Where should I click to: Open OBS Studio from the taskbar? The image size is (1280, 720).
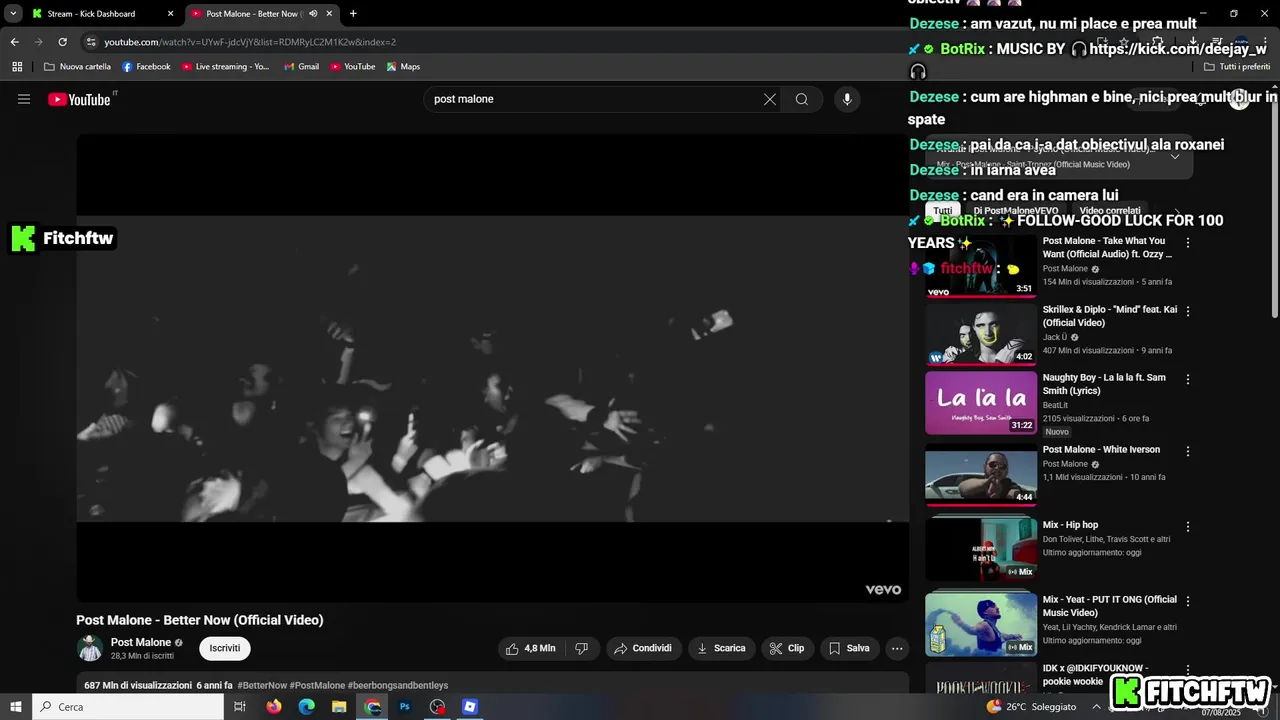coord(437,707)
